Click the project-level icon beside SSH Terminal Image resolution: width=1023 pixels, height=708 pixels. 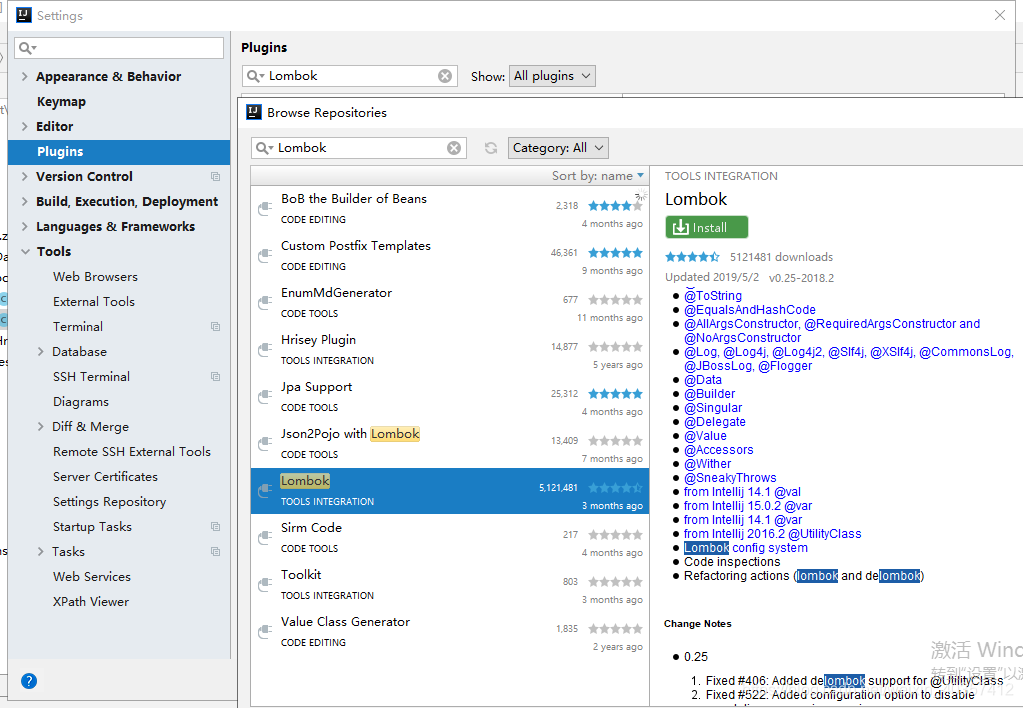[215, 377]
